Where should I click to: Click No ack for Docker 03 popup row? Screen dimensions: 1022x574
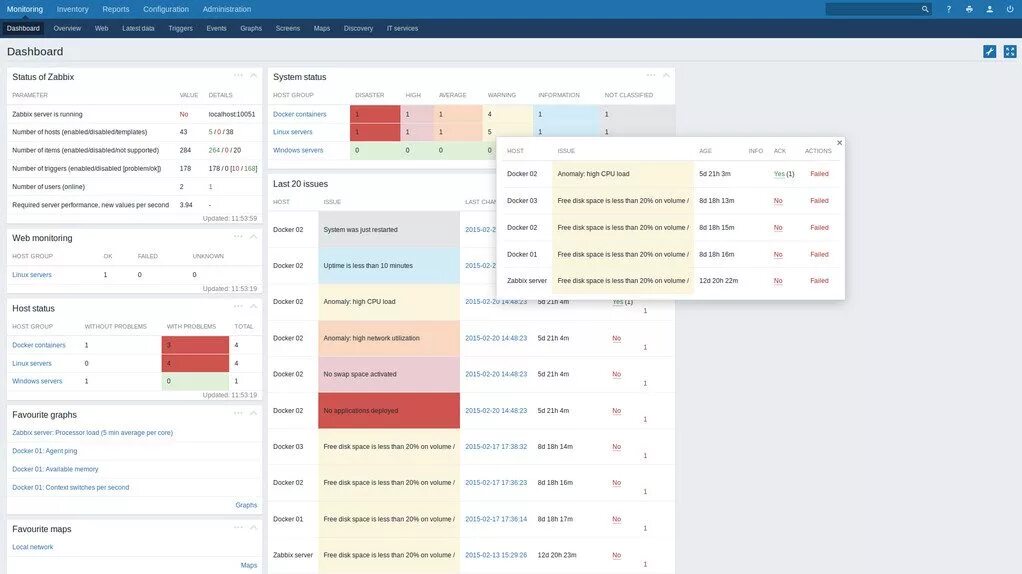778,201
